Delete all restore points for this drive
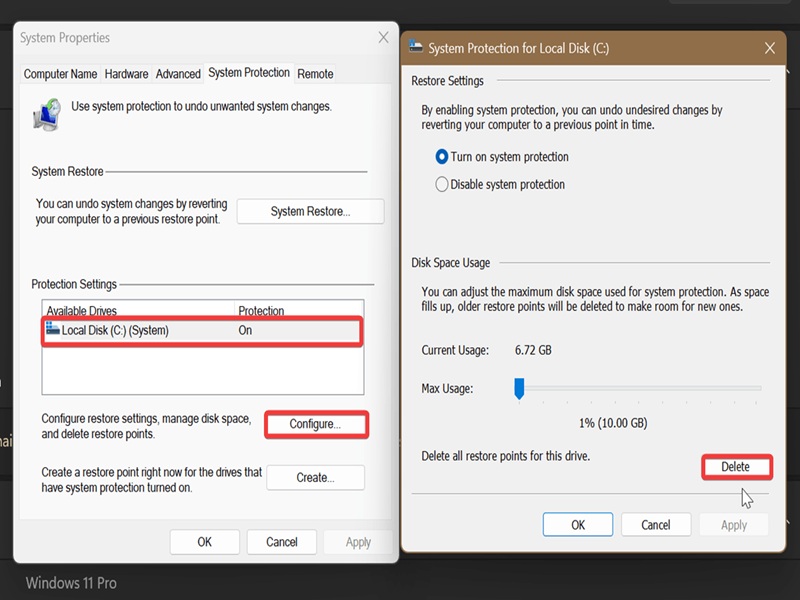Image resolution: width=800 pixels, height=600 pixels. 736,467
